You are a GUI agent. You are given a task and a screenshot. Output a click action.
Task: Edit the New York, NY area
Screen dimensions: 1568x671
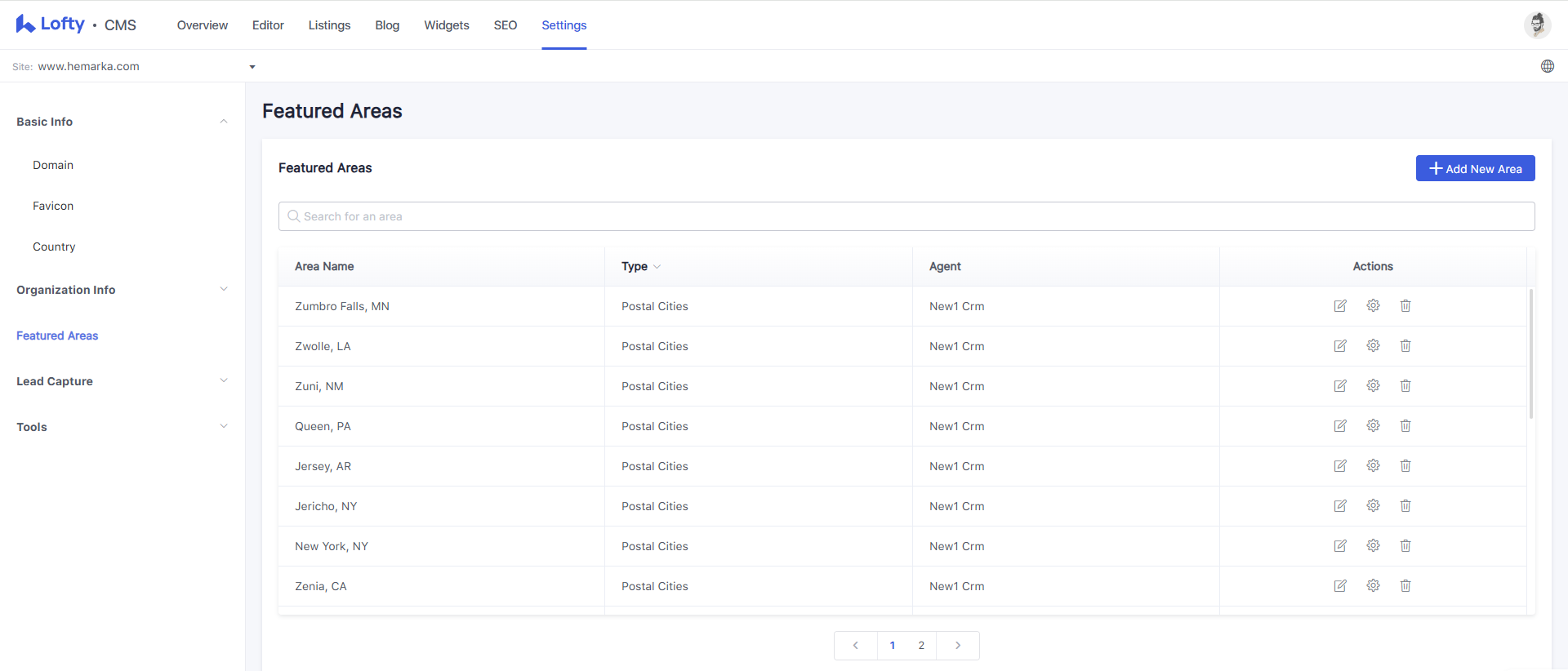tap(1340, 546)
